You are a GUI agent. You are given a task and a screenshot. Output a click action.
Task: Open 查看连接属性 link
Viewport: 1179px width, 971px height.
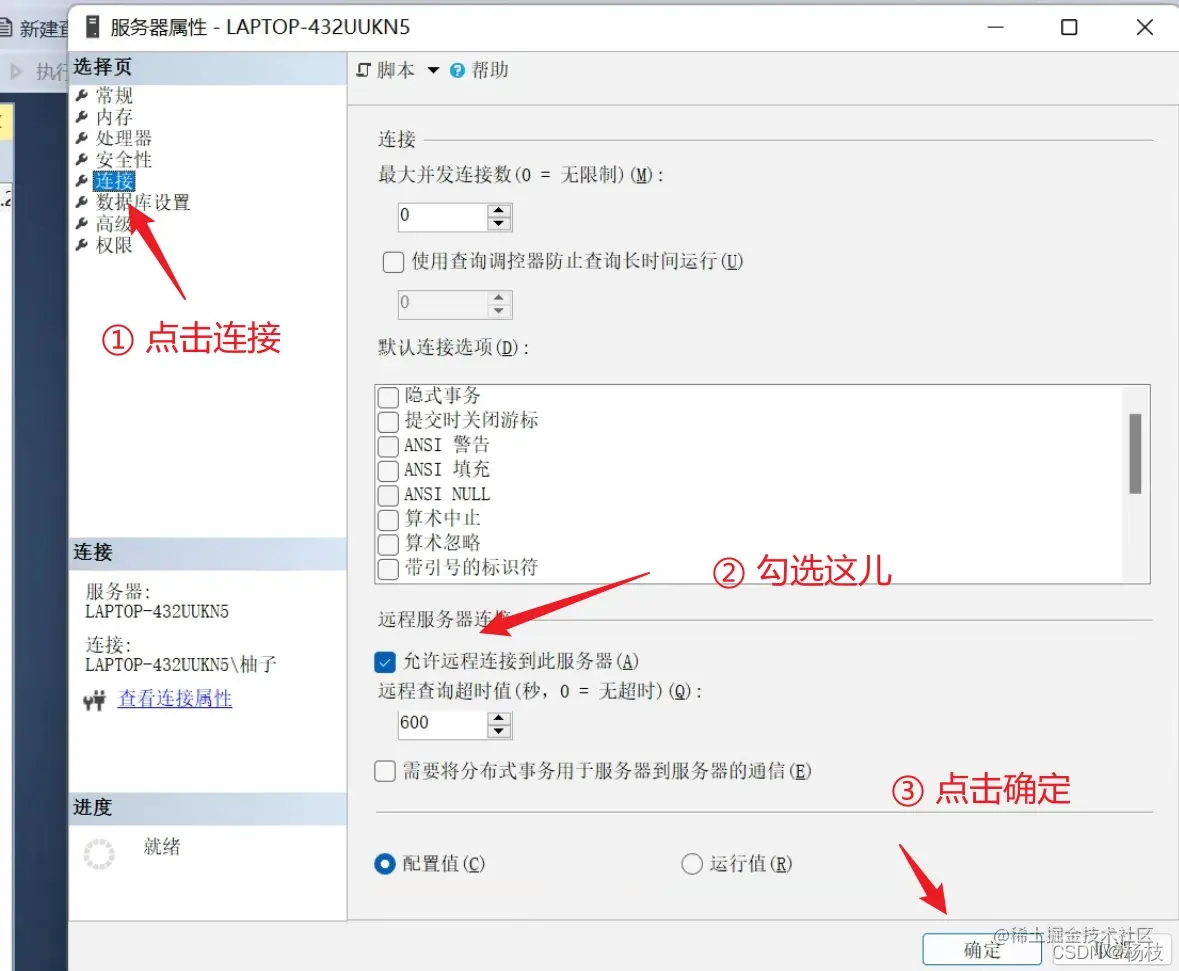174,699
